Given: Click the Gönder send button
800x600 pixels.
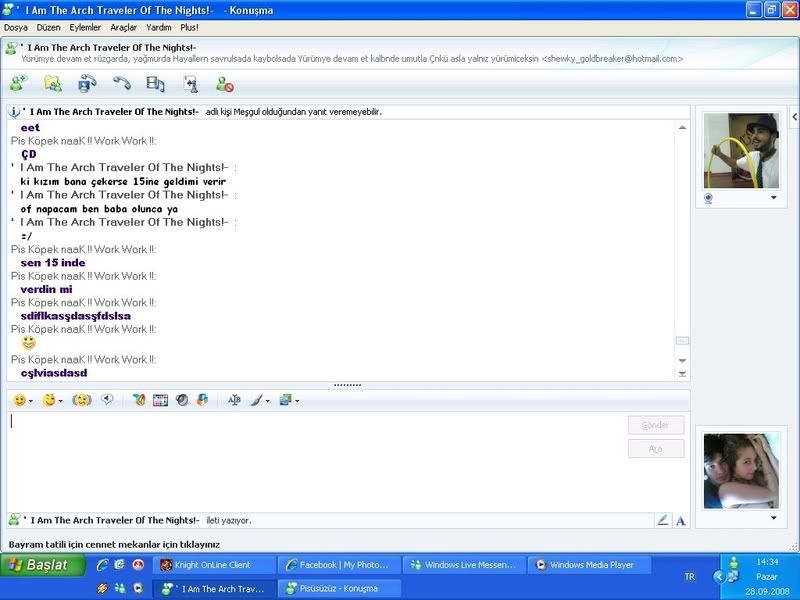Looking at the screenshot, I should tap(656, 425).
